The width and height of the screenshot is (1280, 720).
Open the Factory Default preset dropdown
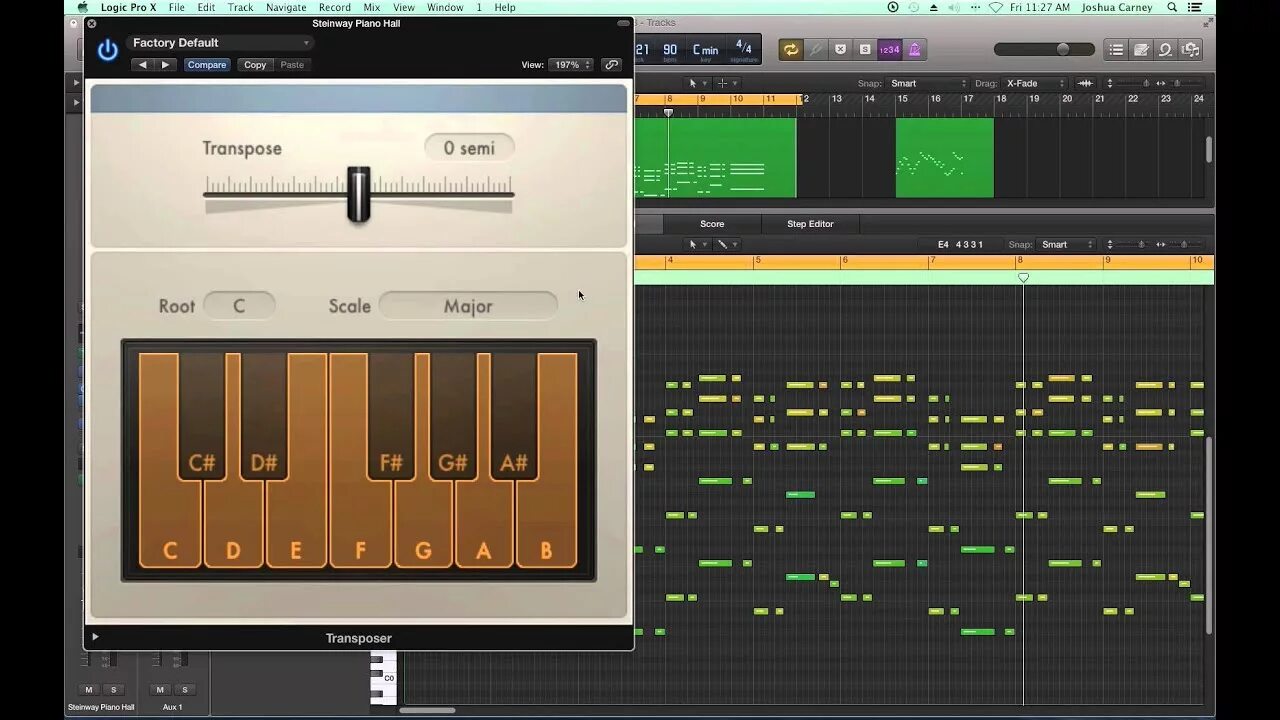click(x=220, y=43)
